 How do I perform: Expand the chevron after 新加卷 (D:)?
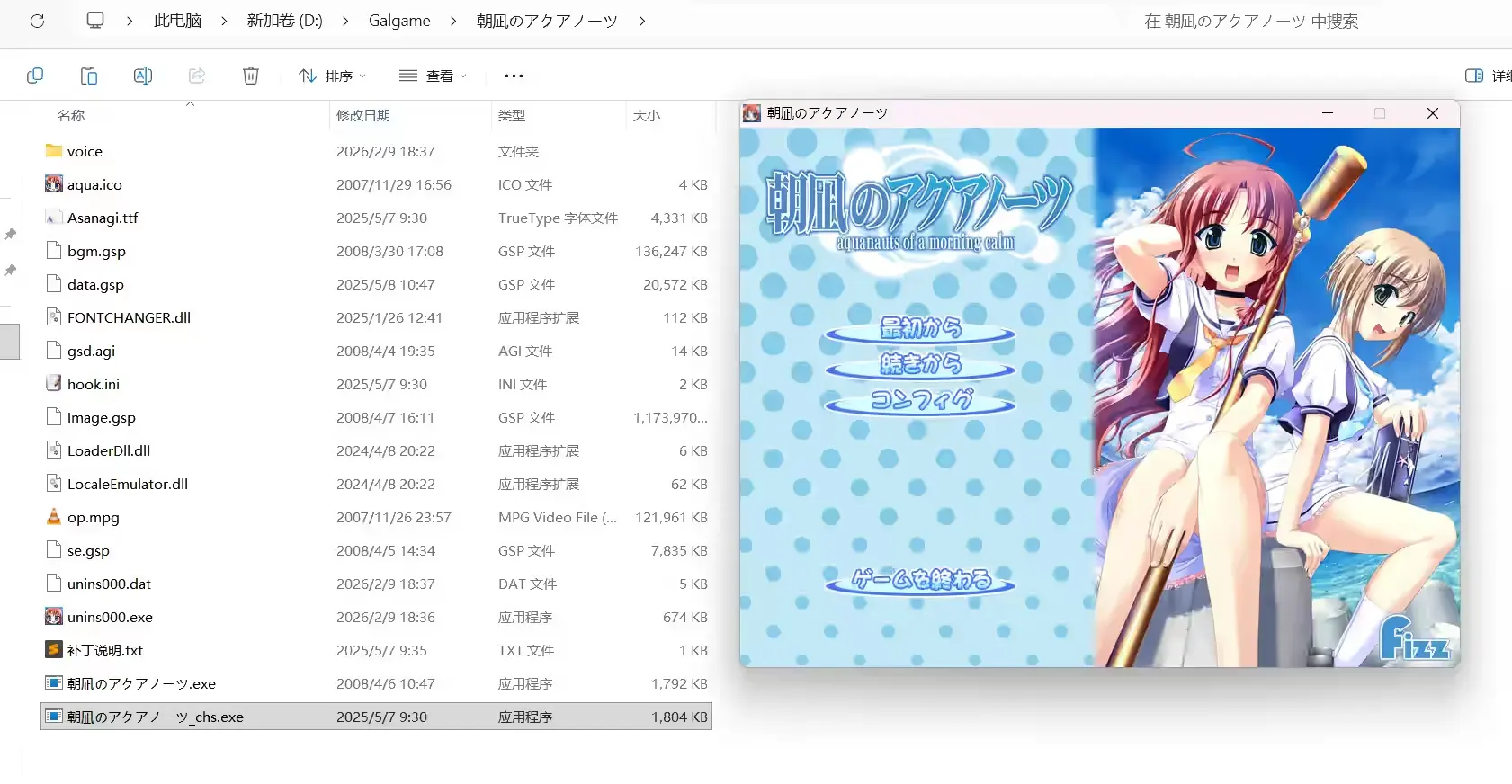[345, 21]
